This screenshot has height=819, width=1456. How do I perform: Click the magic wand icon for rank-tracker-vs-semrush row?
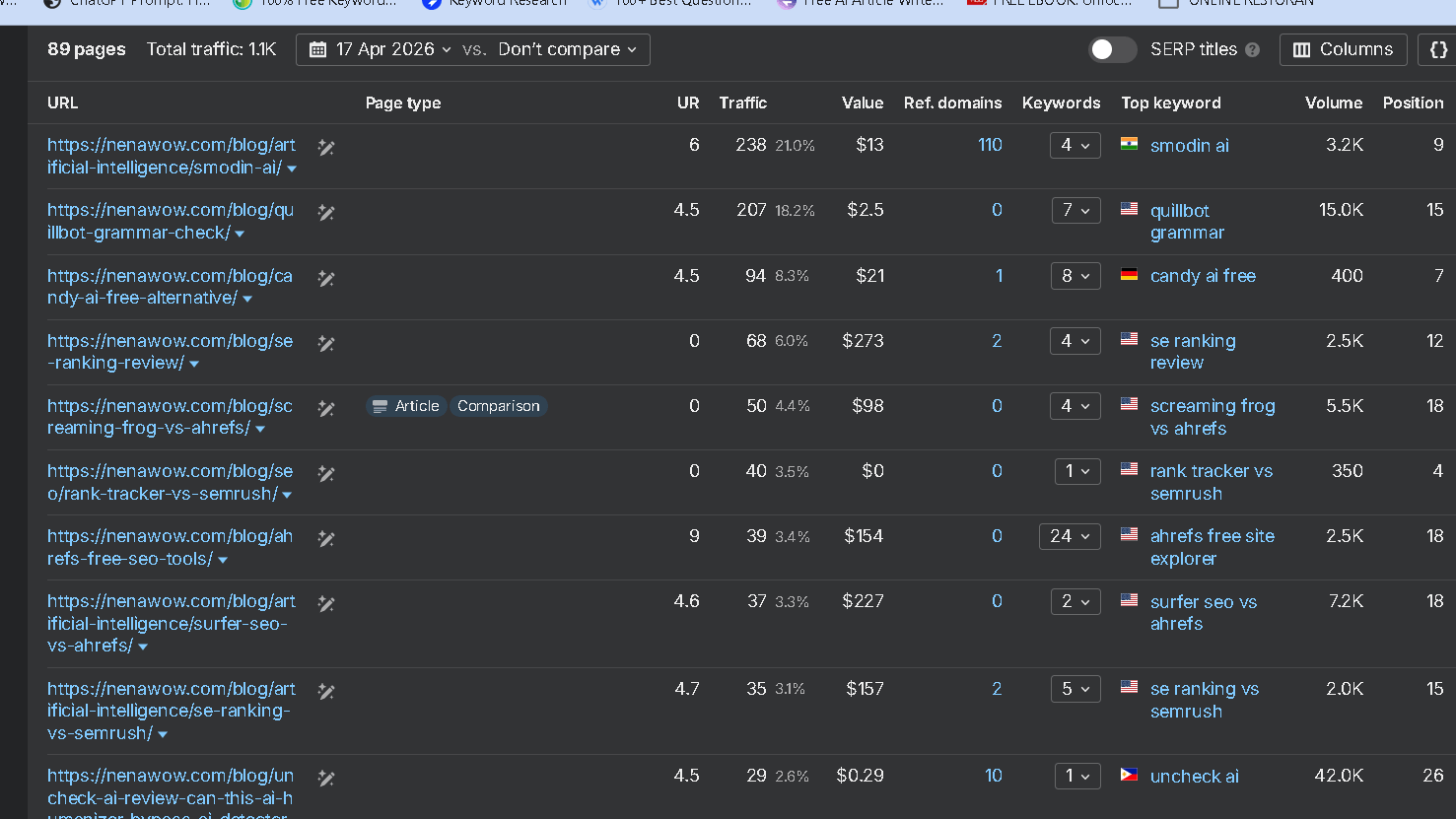326,474
